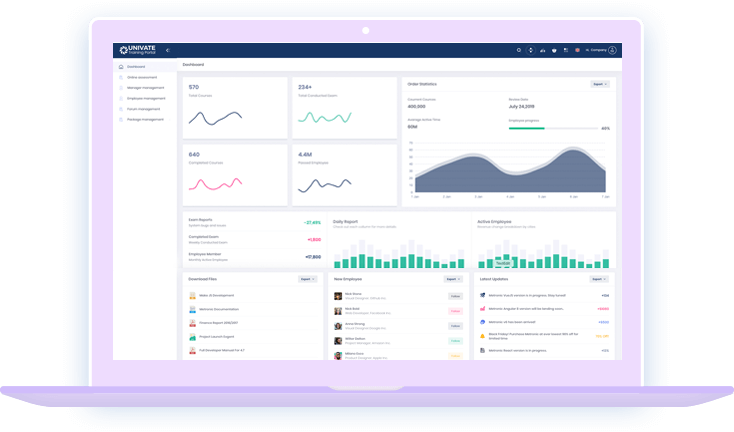Click the search icon in the header
This screenshot has height=432, width=734.
[518, 50]
